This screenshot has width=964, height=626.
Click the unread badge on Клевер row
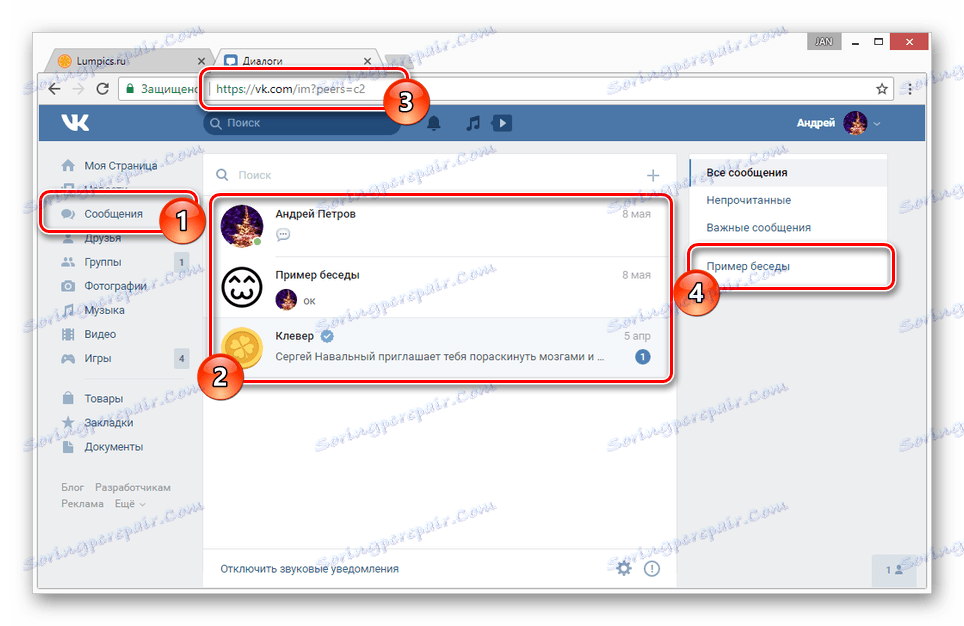[642, 357]
